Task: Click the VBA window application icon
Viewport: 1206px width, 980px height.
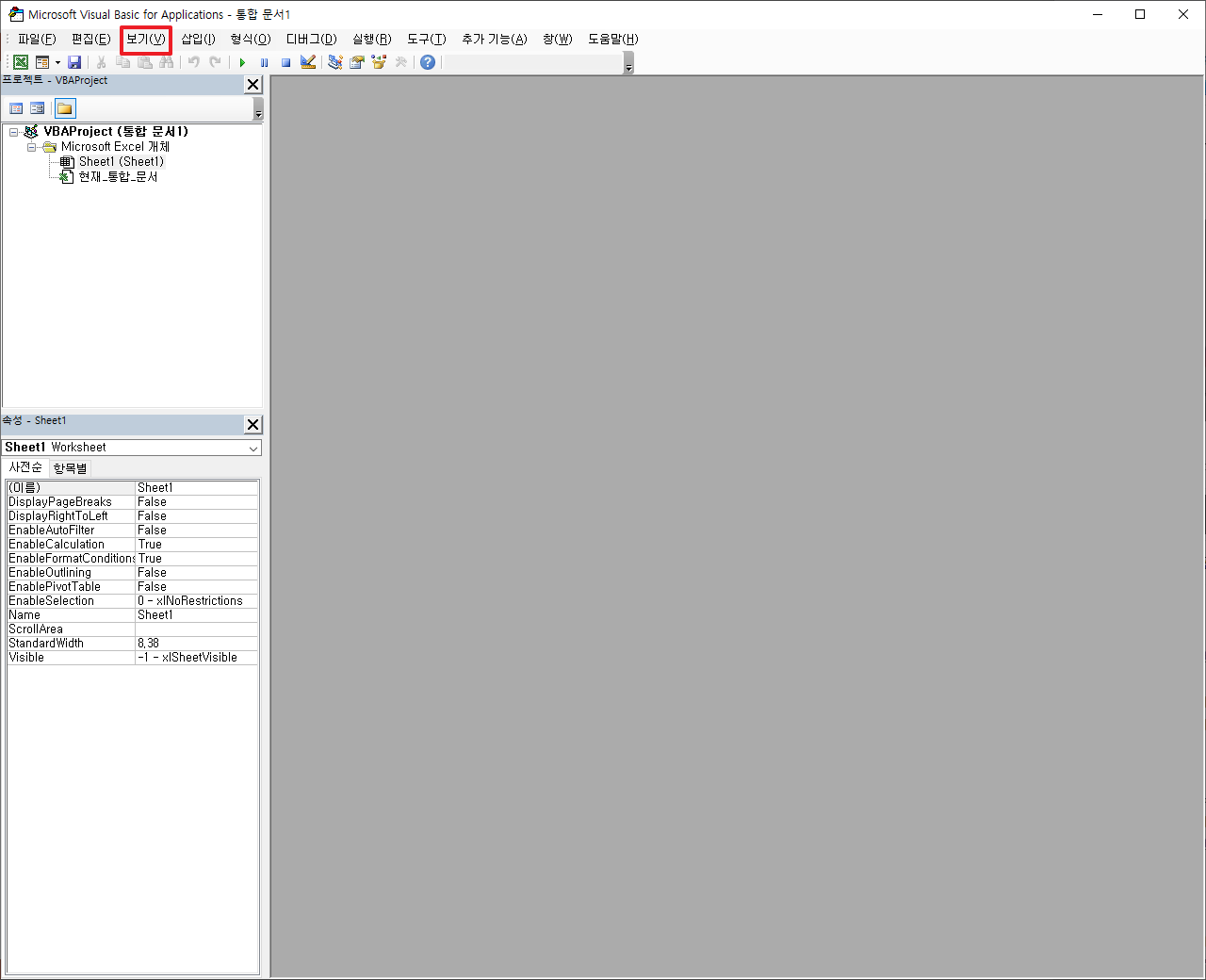Action: (16, 14)
